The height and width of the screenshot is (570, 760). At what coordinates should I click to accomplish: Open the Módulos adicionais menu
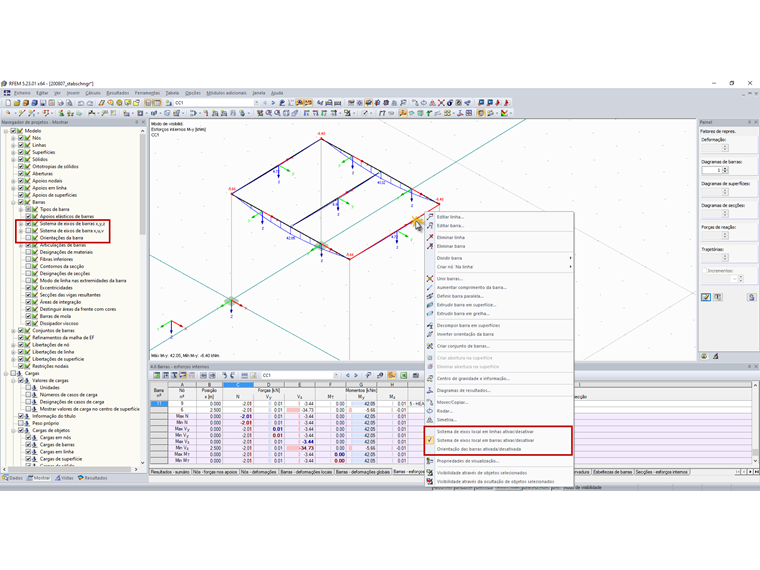point(226,93)
